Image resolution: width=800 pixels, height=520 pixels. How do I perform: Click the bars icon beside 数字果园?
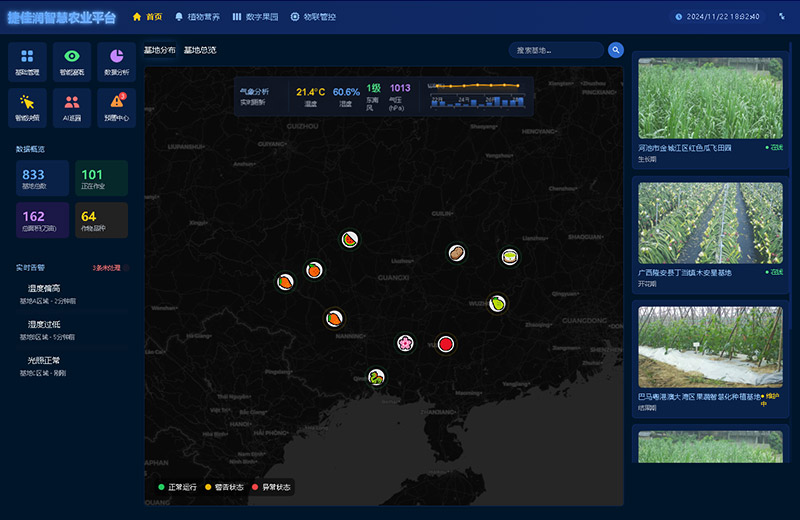(x=237, y=17)
